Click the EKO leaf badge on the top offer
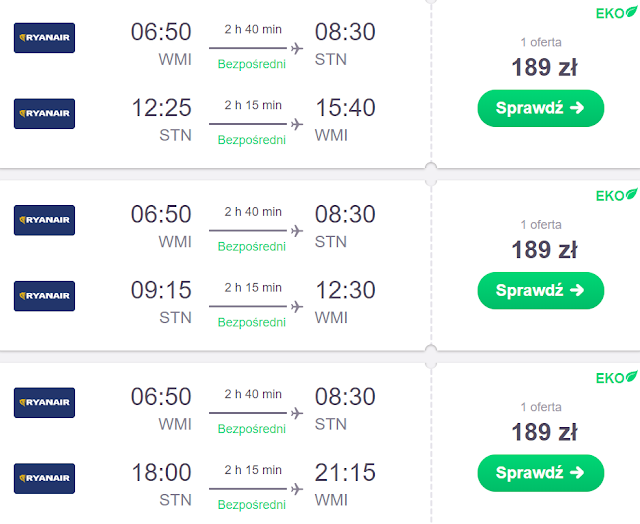The width and height of the screenshot is (640, 524). (616, 12)
